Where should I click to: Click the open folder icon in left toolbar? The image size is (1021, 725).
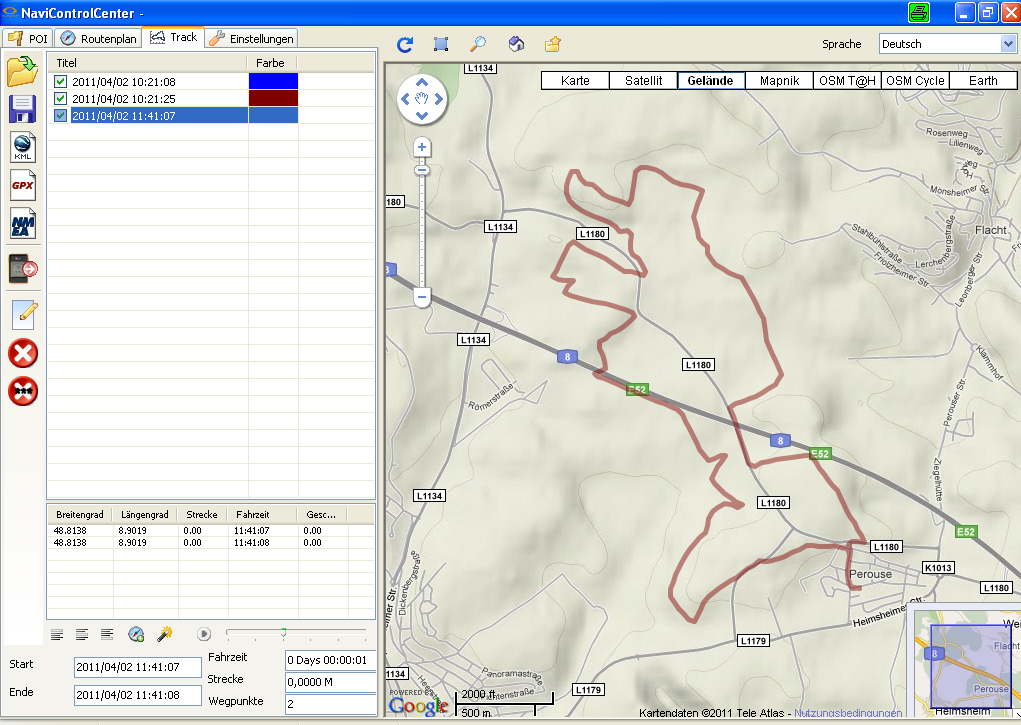tap(23, 72)
